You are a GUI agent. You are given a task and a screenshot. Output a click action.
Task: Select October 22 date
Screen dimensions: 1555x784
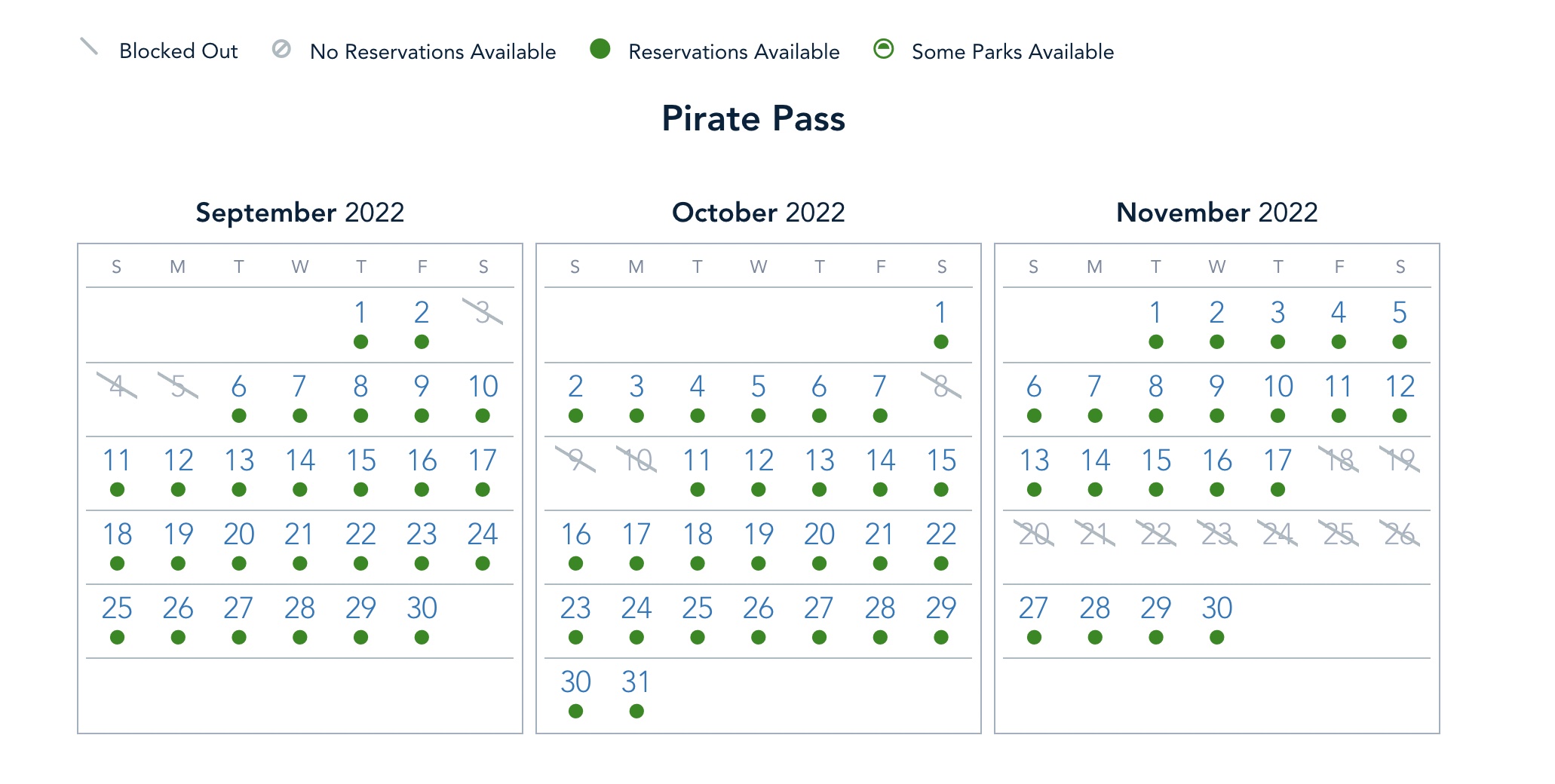click(x=941, y=534)
